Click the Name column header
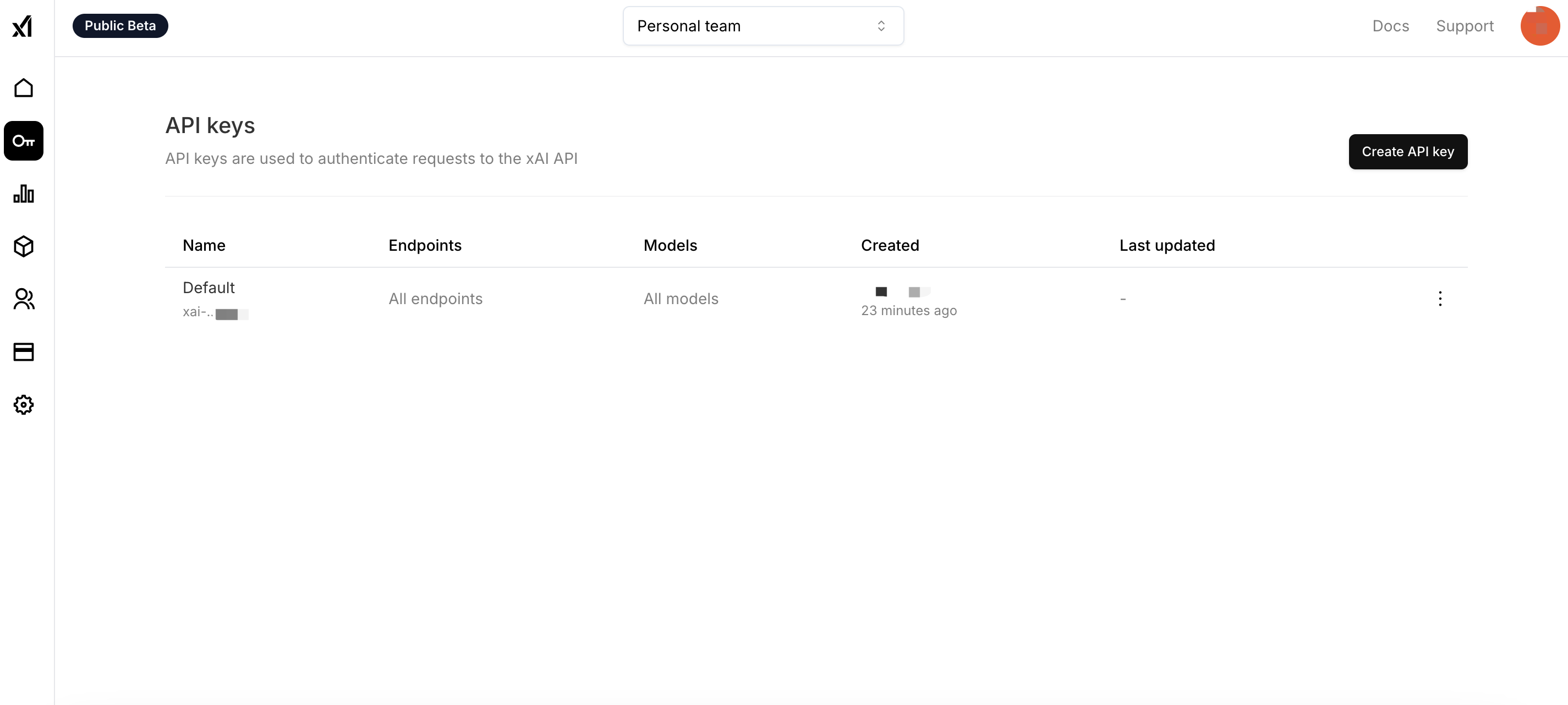 tap(204, 246)
